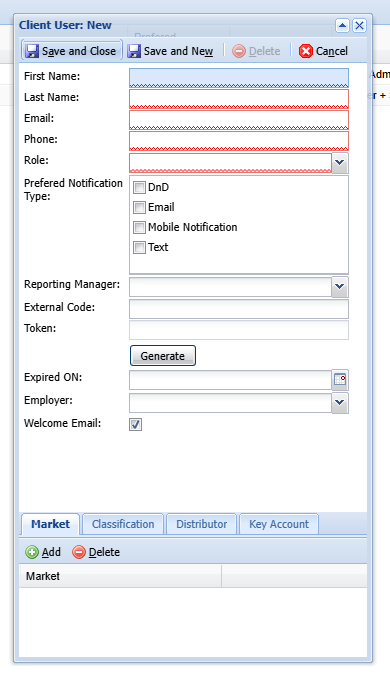Focus the First Name input field
Screen dimensions: 390x683
pyautogui.click(x=239, y=78)
